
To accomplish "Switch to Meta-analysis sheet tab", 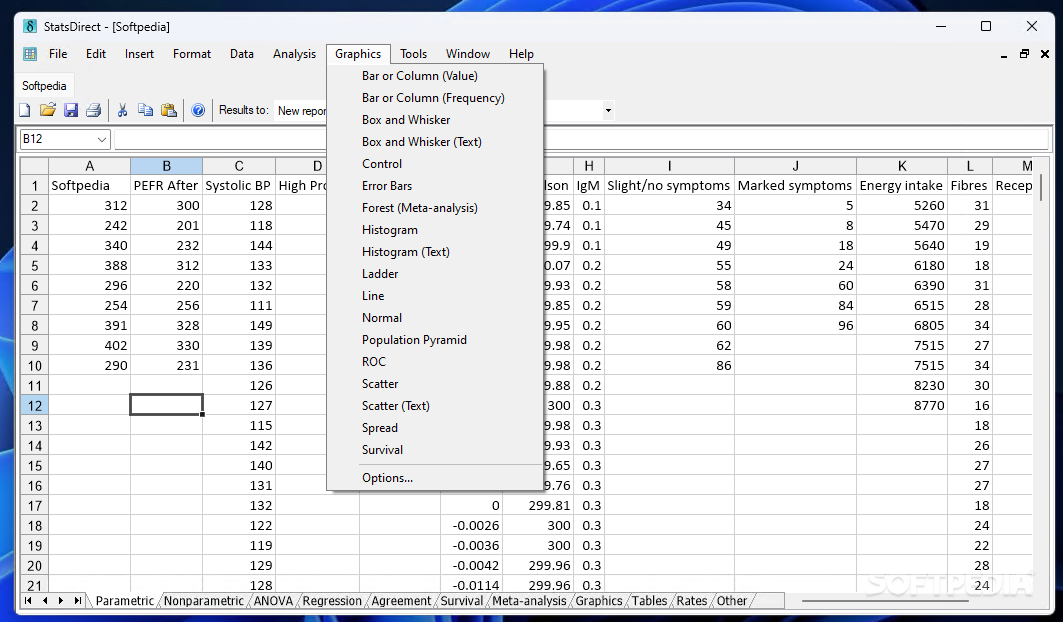I will click(x=529, y=601).
